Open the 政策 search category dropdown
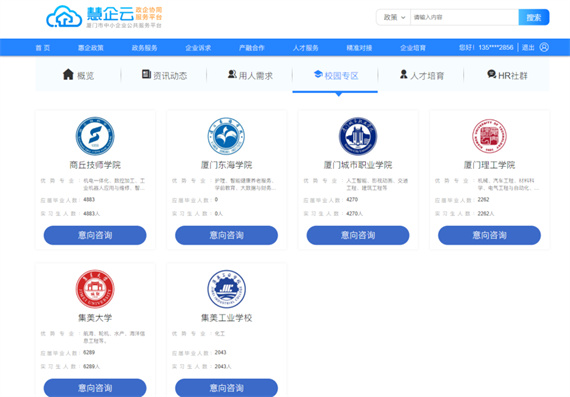 pos(394,17)
